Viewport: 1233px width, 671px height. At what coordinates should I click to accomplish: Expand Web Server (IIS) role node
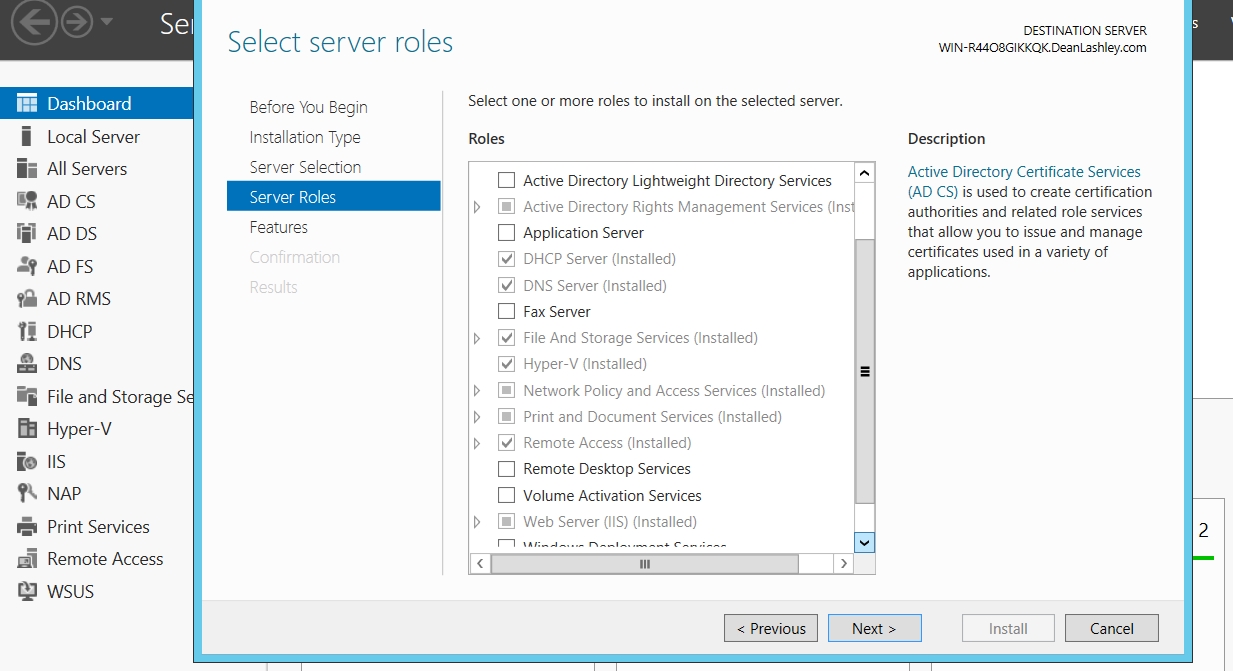[477, 521]
